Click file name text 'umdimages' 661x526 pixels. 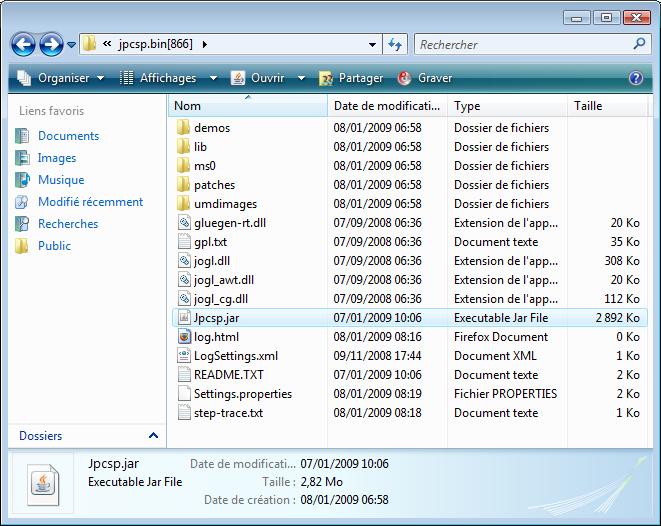tap(225, 204)
